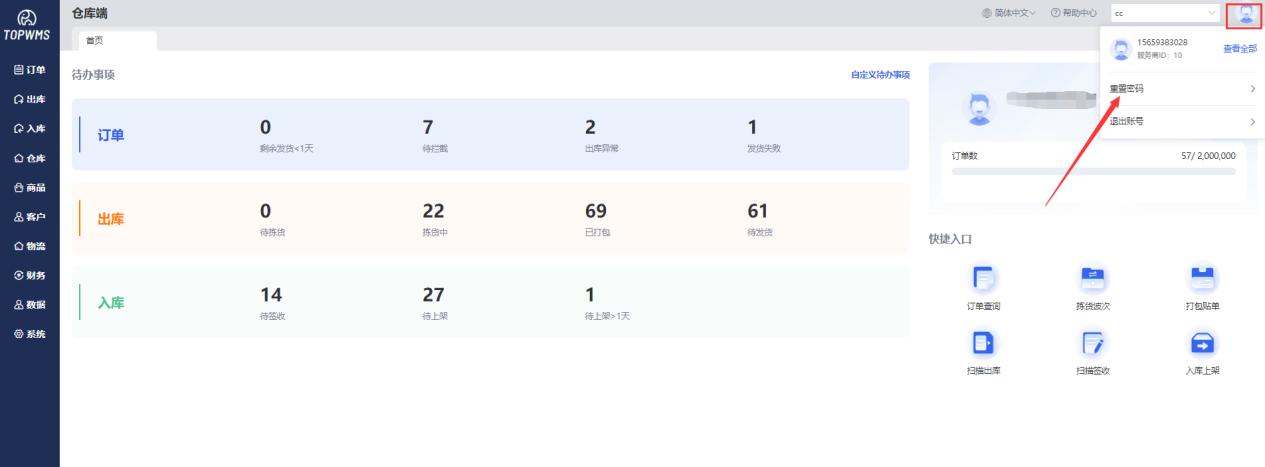Expand the 退出账号 option

1181,122
